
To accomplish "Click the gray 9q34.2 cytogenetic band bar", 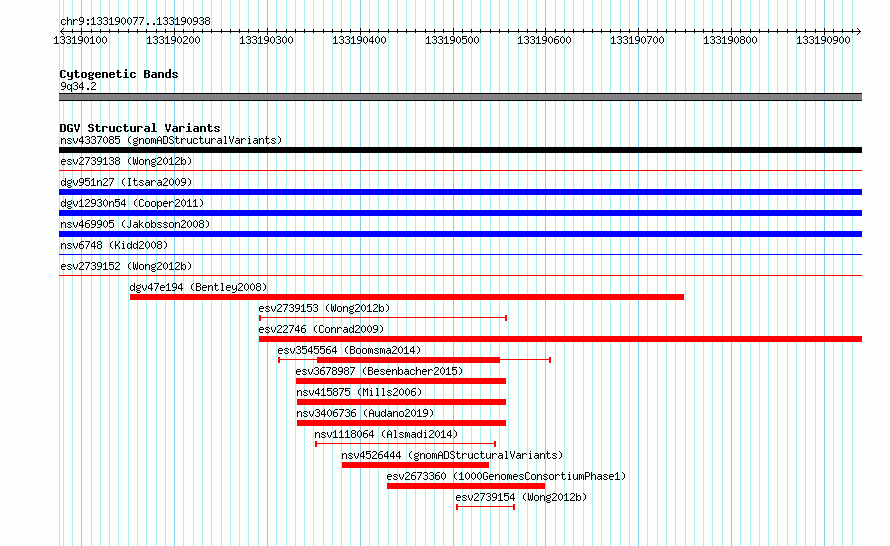I will tap(460, 97).
